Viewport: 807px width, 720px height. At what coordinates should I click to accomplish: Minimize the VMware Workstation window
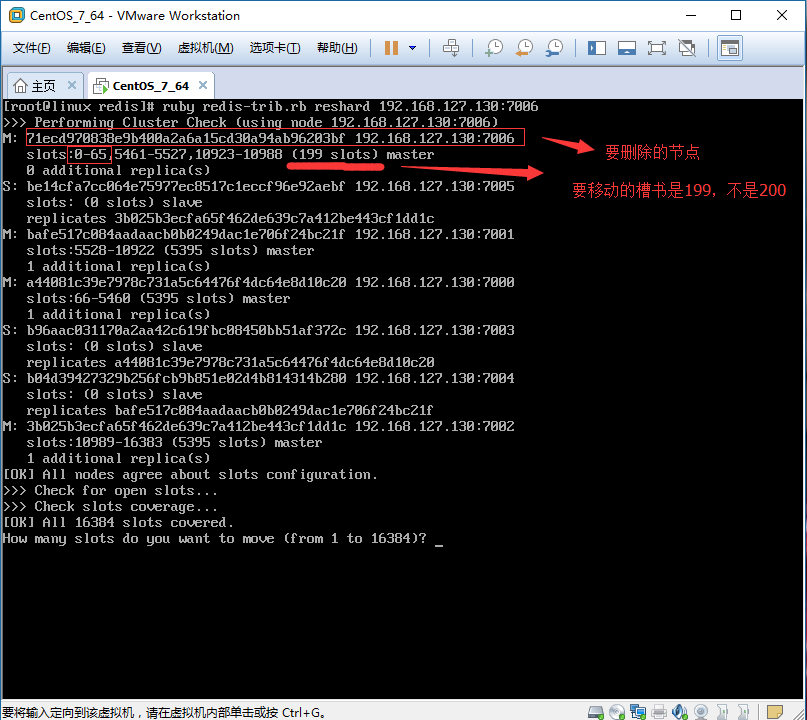coord(691,15)
